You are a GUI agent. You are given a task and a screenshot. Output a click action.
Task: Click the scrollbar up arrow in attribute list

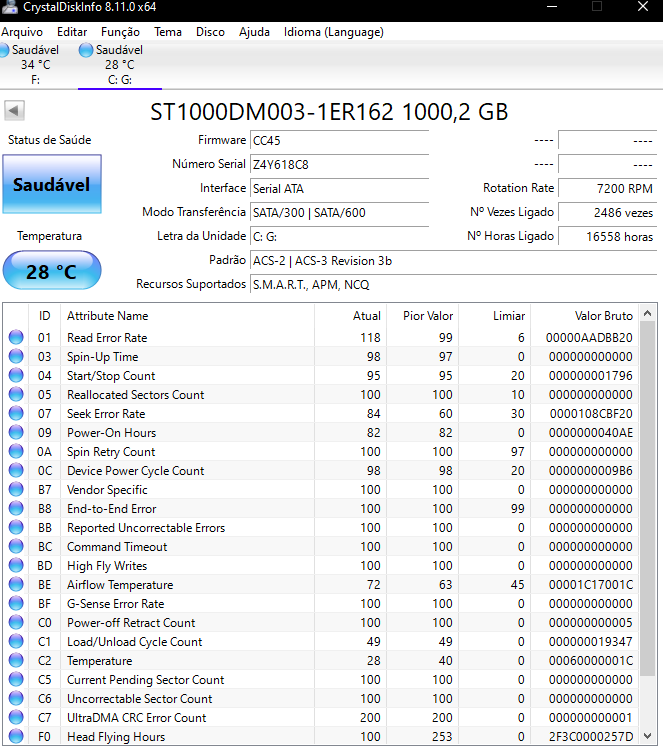click(x=648, y=313)
